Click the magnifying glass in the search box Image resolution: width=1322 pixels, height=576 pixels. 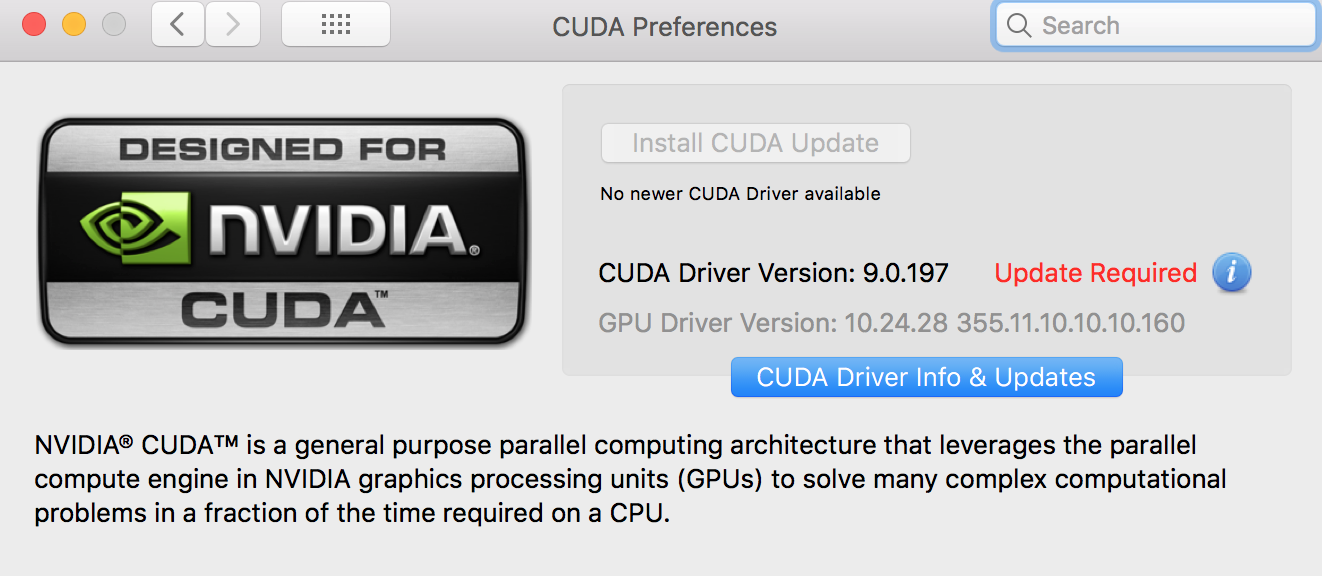(x=1019, y=26)
